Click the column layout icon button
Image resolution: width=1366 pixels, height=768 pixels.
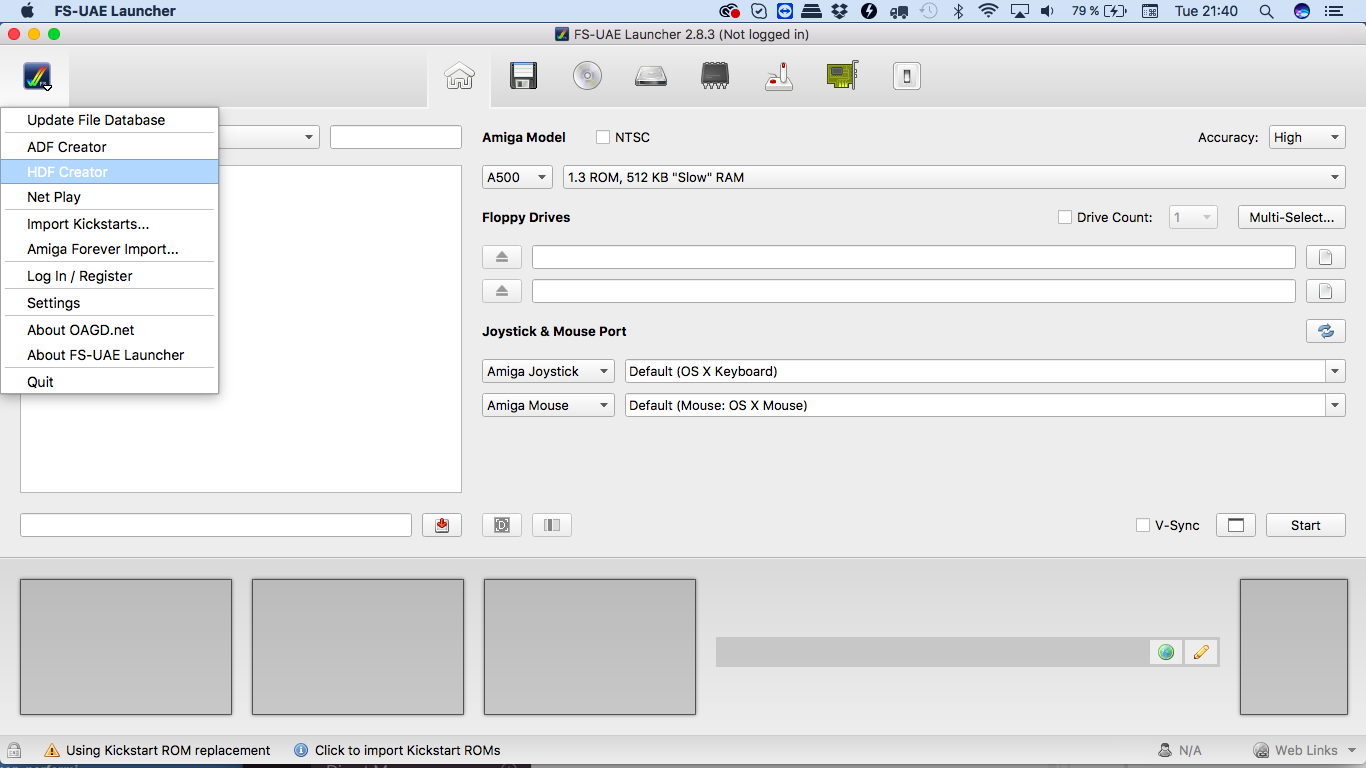point(552,525)
